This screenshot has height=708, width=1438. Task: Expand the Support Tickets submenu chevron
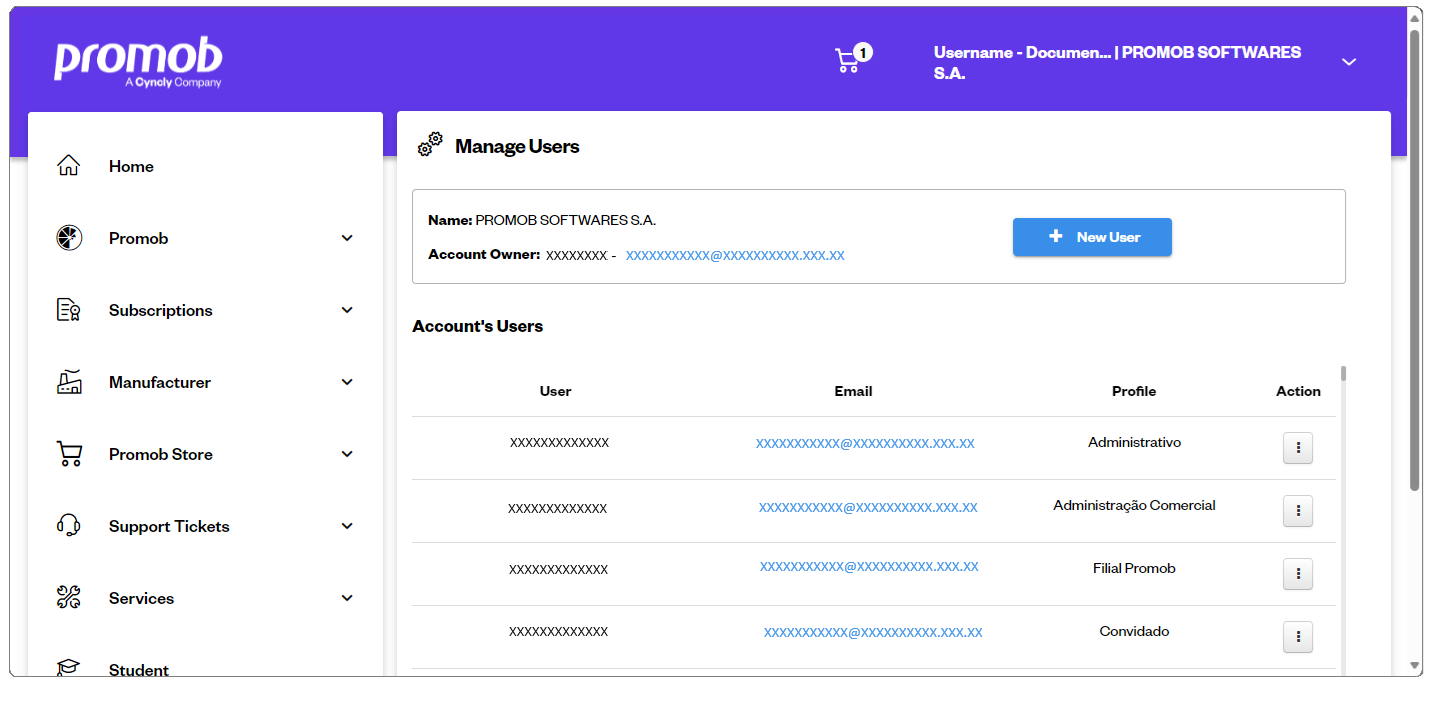point(347,526)
